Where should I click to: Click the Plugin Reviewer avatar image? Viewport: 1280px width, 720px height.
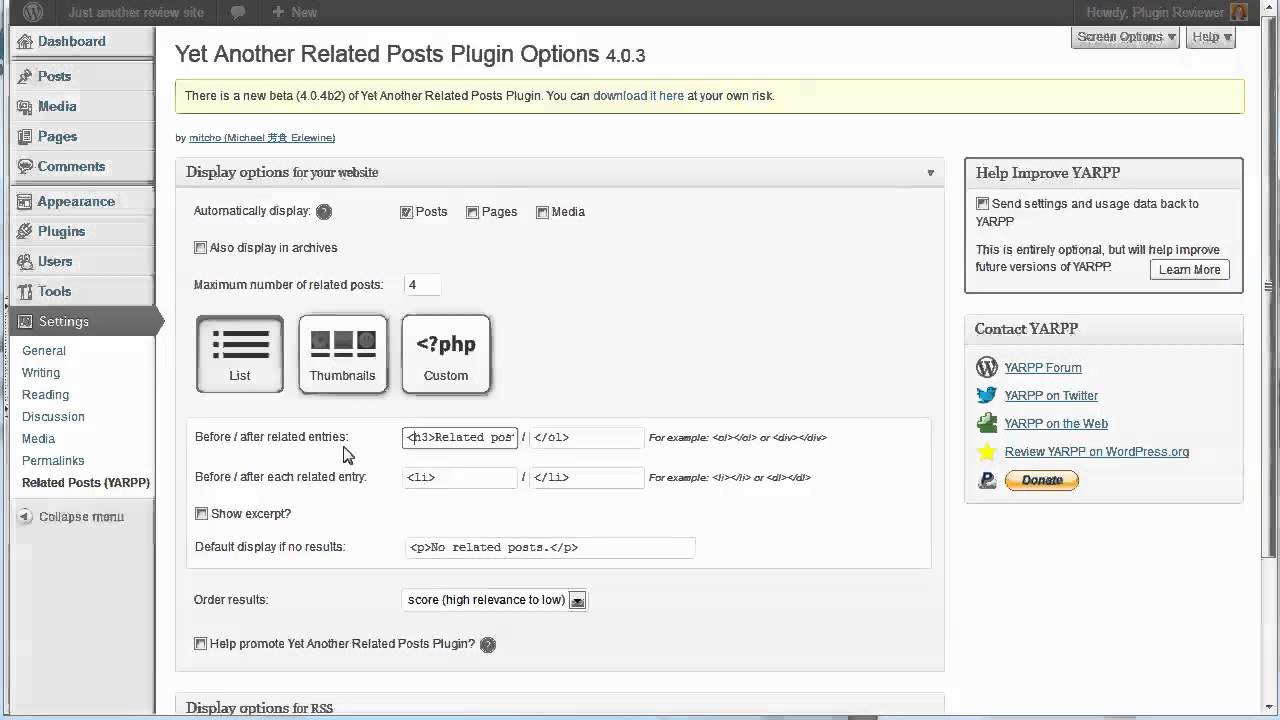click(x=1238, y=12)
